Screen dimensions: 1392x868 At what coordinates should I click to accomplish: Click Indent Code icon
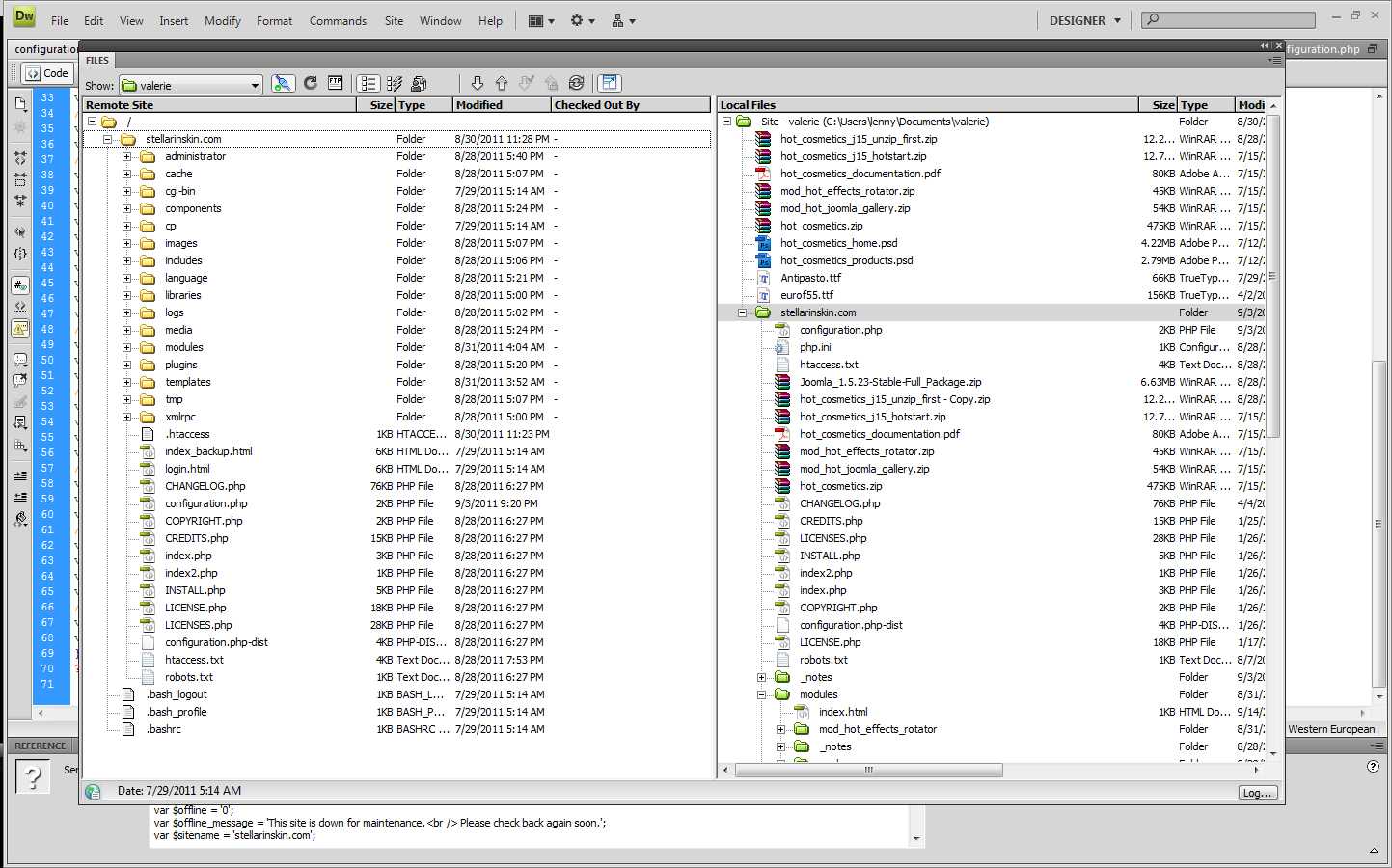(x=20, y=475)
